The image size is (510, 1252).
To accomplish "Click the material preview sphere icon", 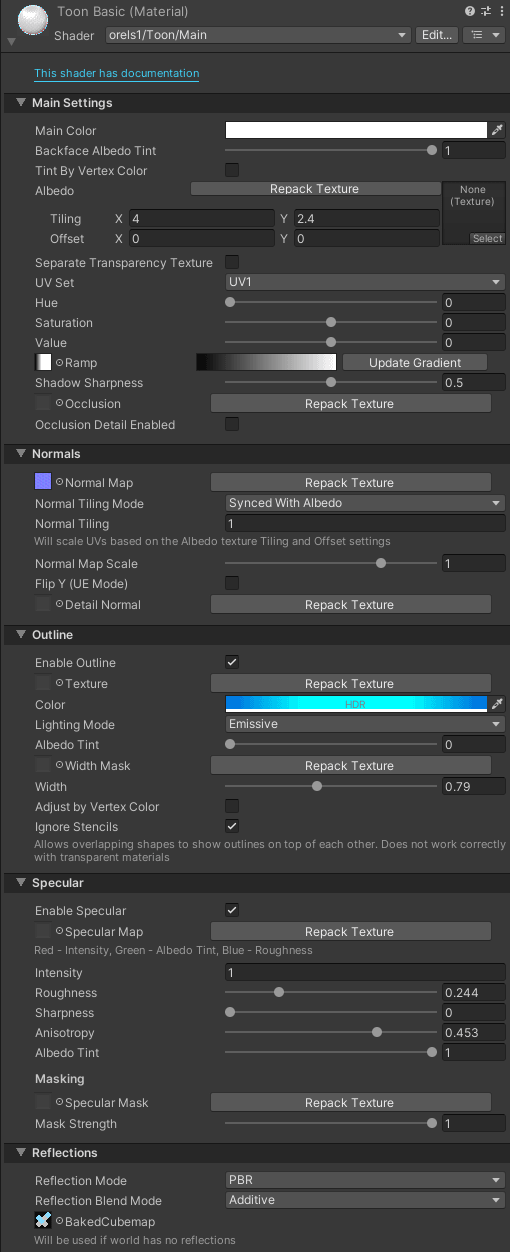I will 33,18.
